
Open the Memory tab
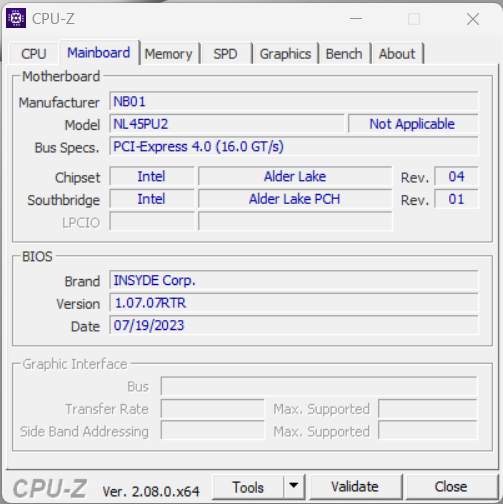[x=169, y=54]
